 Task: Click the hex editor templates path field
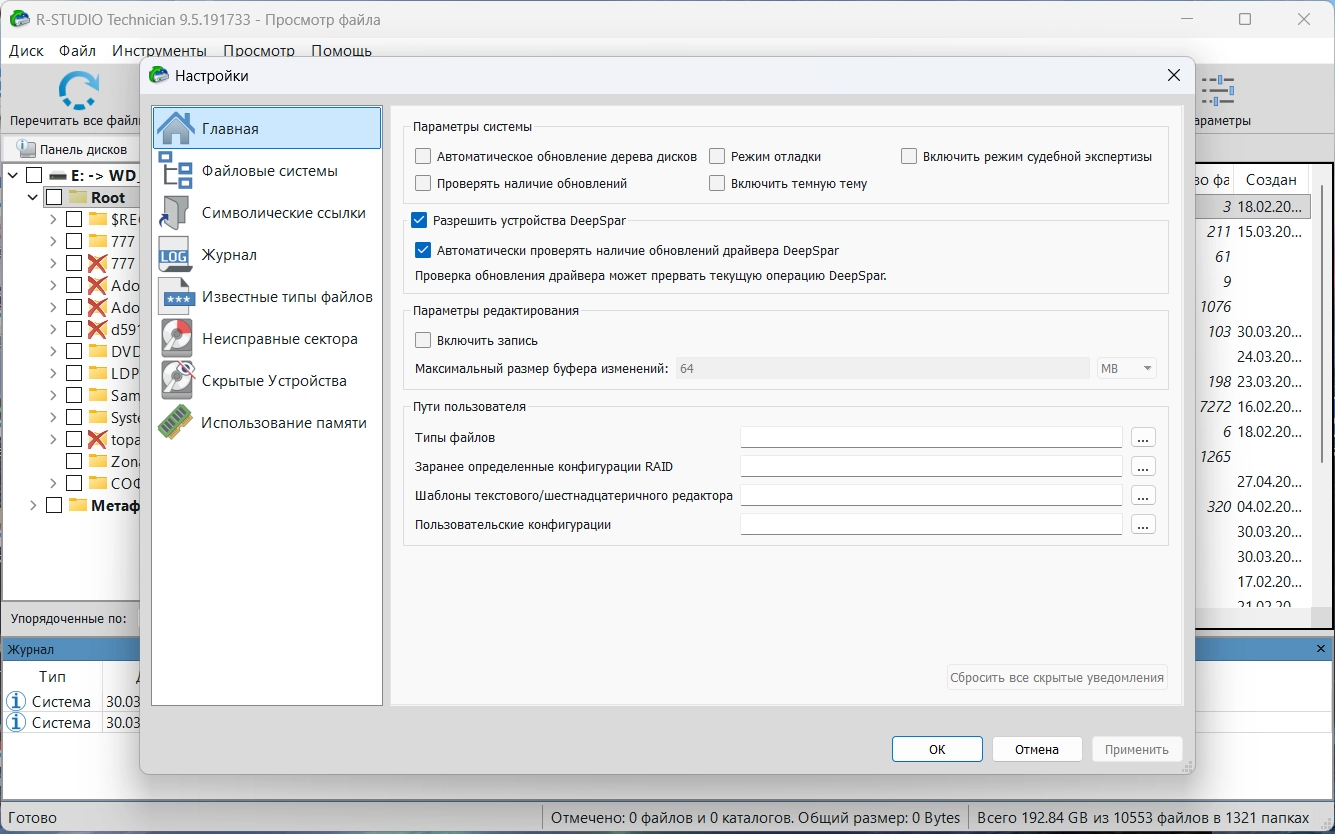(x=931, y=495)
